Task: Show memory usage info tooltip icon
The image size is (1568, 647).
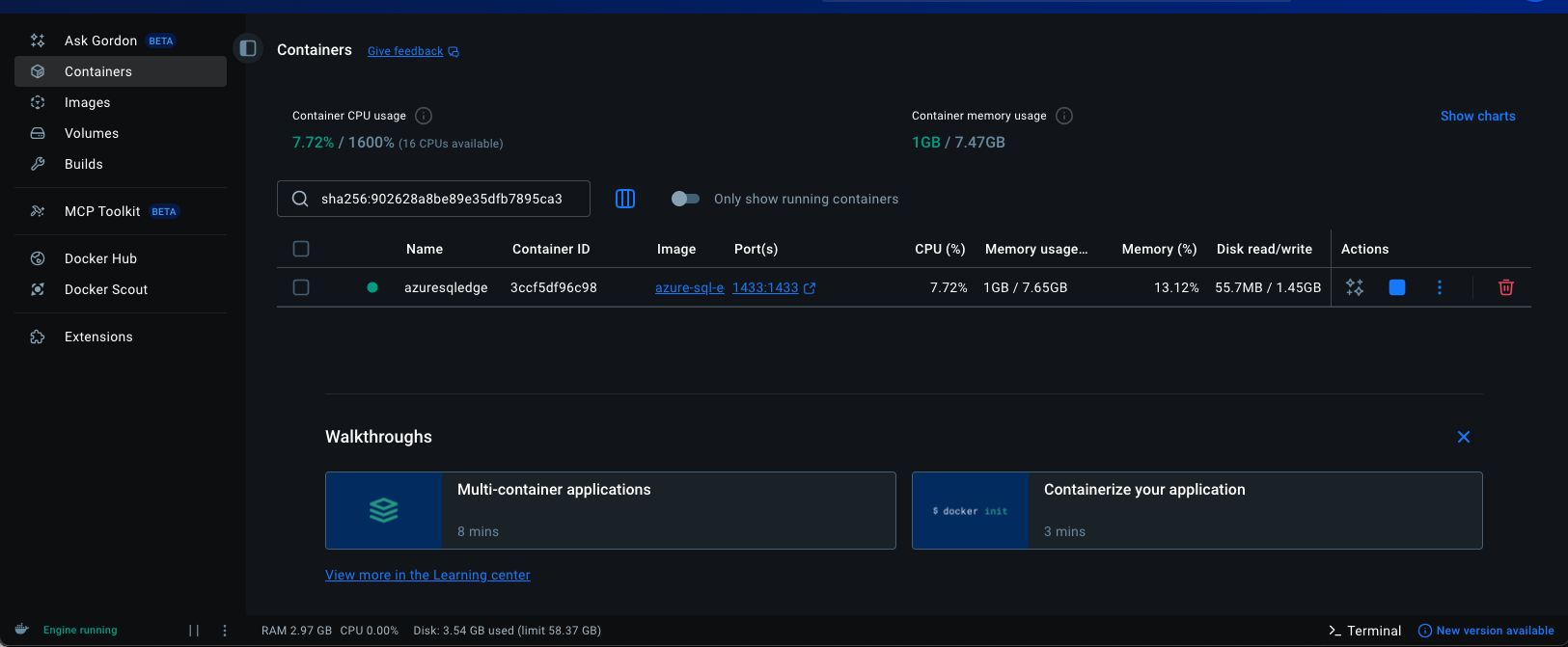Action: (x=1064, y=116)
